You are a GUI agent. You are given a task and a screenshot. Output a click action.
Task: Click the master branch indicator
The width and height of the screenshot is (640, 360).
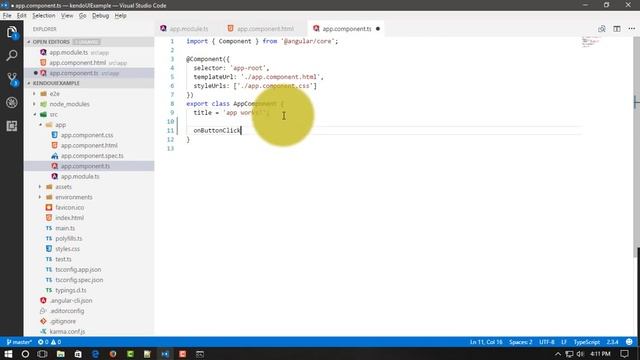(19, 342)
